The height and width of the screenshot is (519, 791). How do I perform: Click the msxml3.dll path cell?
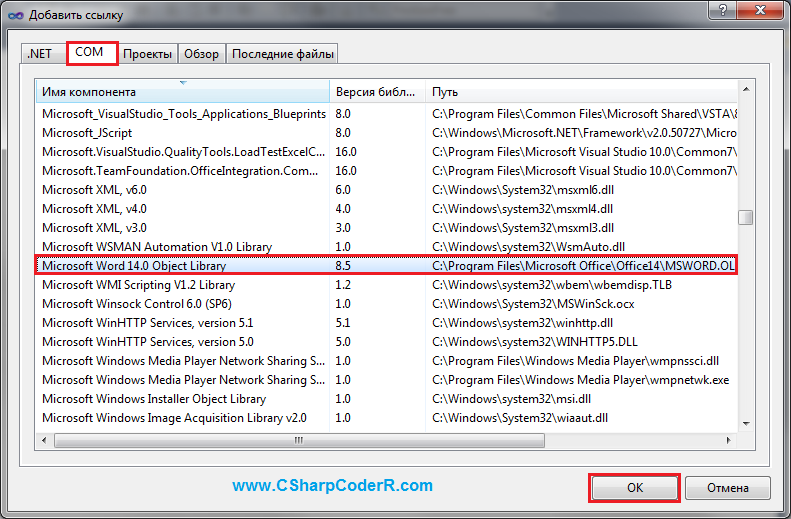coord(523,228)
